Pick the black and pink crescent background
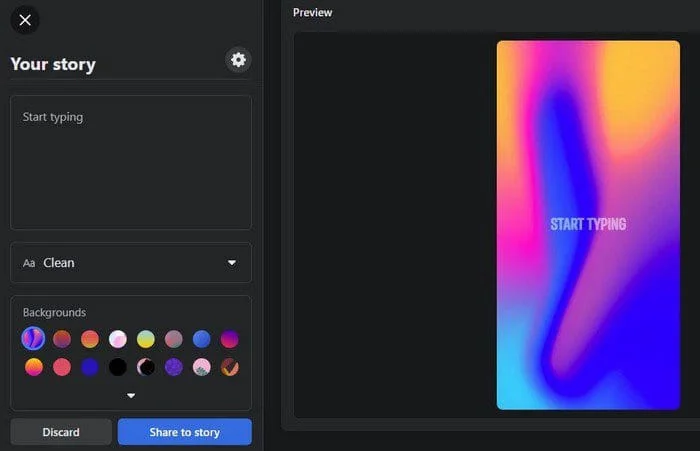Screen dimensions: 700x451 coord(146,367)
